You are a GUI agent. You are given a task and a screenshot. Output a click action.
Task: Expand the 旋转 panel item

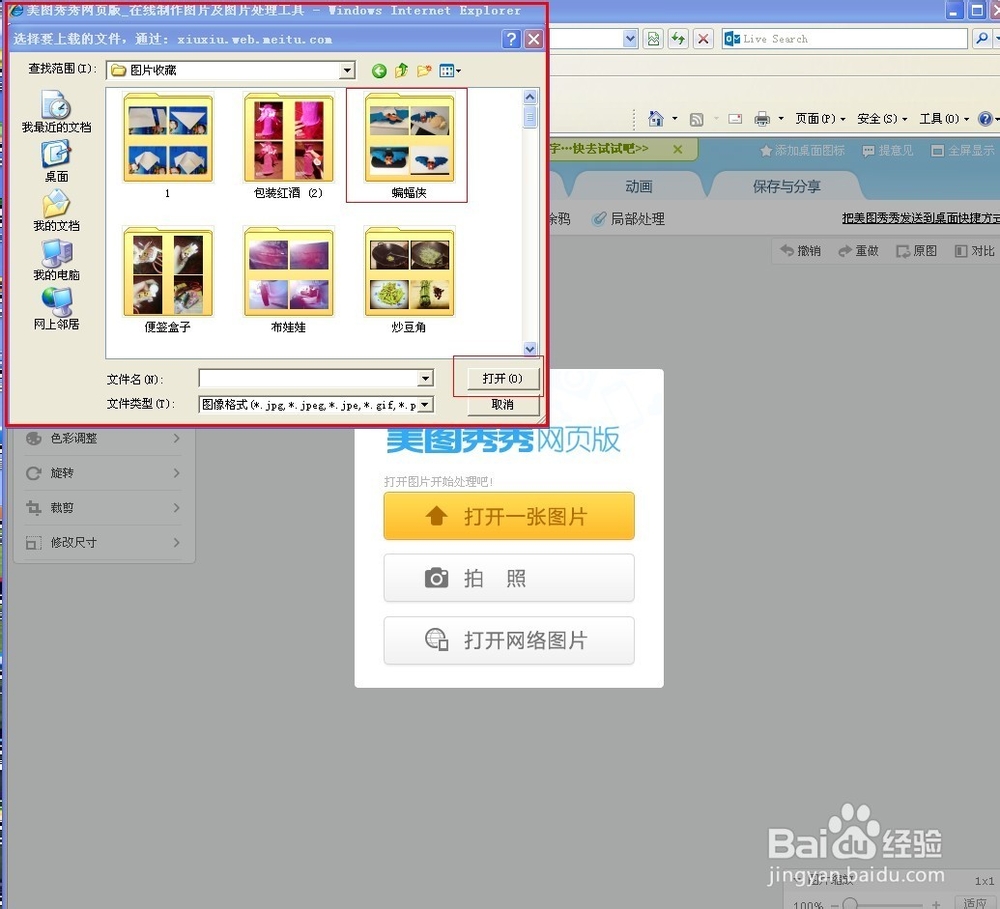103,473
